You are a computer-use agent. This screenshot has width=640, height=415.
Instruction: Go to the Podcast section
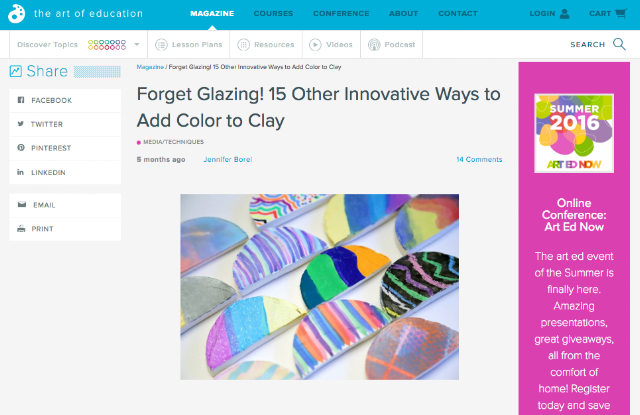(391, 44)
